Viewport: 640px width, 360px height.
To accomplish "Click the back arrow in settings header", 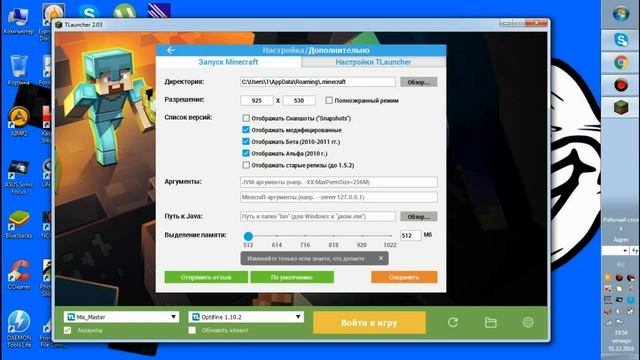I will coord(171,50).
